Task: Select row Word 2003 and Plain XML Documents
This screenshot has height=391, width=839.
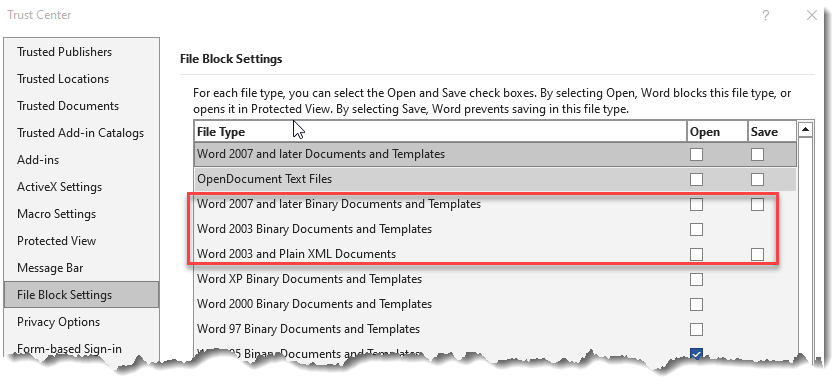Action: 495,254
